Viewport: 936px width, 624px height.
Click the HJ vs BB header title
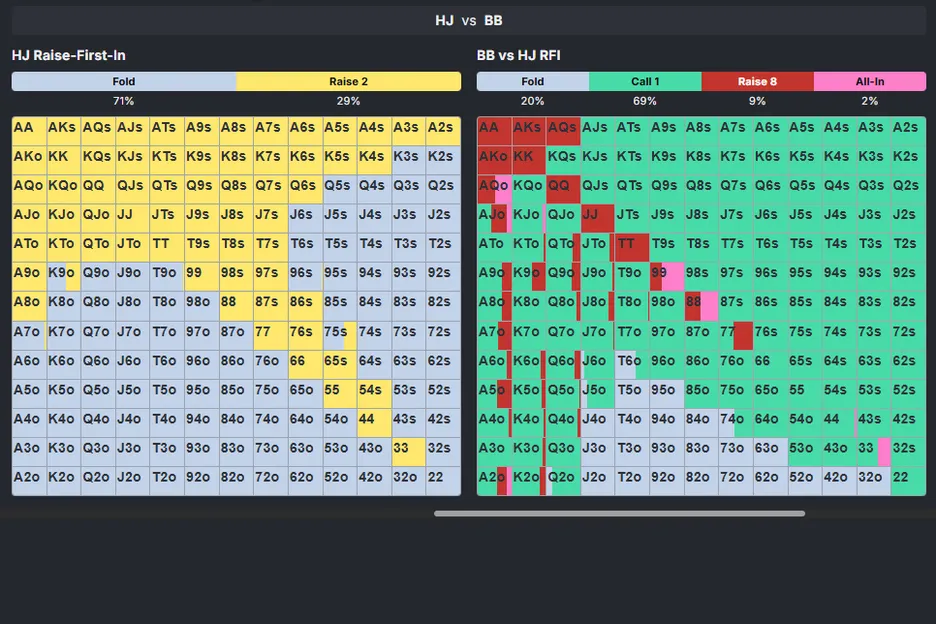[x=468, y=20]
